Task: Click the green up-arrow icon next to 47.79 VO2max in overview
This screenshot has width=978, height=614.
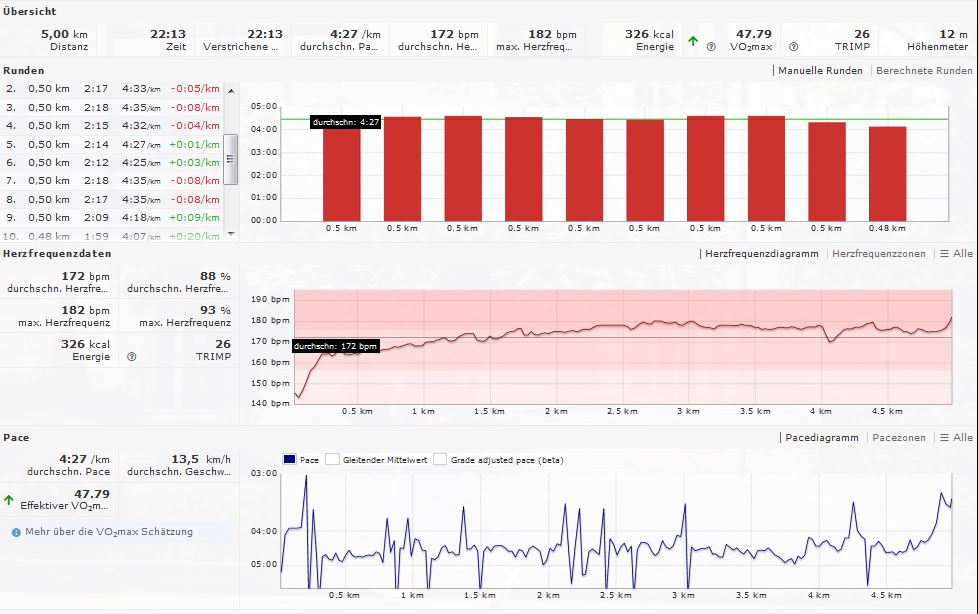Action: (x=693, y=40)
